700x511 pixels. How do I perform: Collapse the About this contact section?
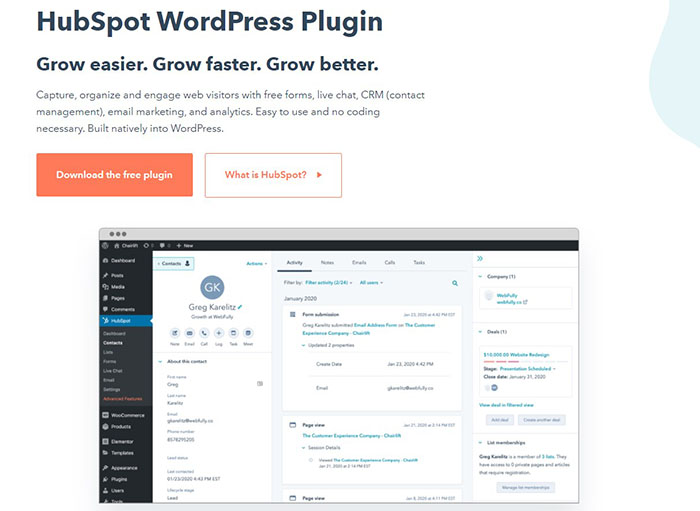(160, 361)
